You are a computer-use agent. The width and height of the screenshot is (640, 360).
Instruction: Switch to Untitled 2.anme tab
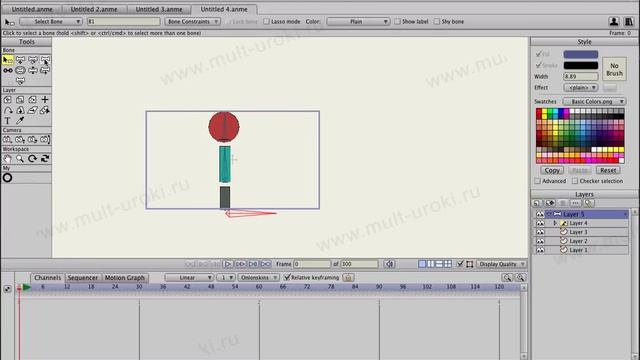[x=94, y=9]
